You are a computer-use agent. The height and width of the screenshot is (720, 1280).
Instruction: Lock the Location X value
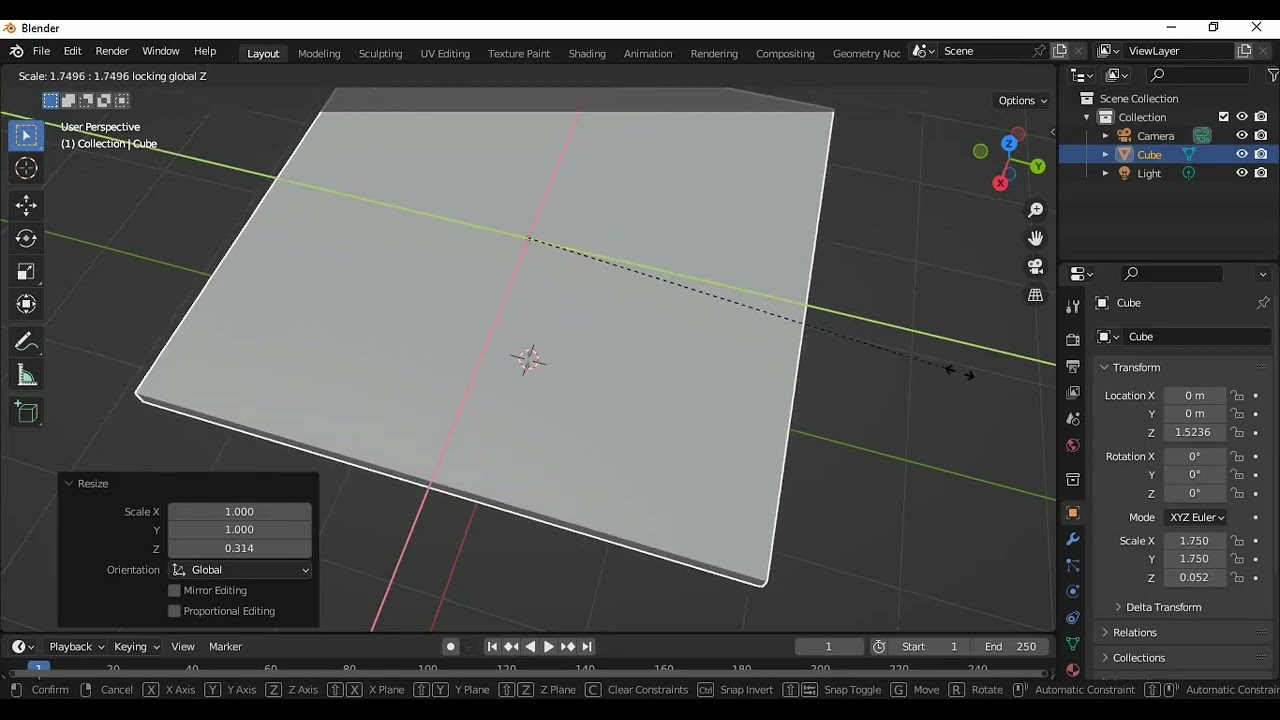(x=1238, y=395)
